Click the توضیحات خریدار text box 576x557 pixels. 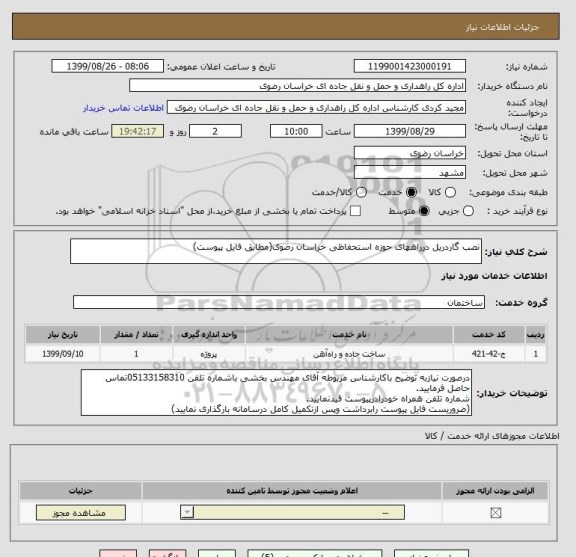tap(276, 393)
